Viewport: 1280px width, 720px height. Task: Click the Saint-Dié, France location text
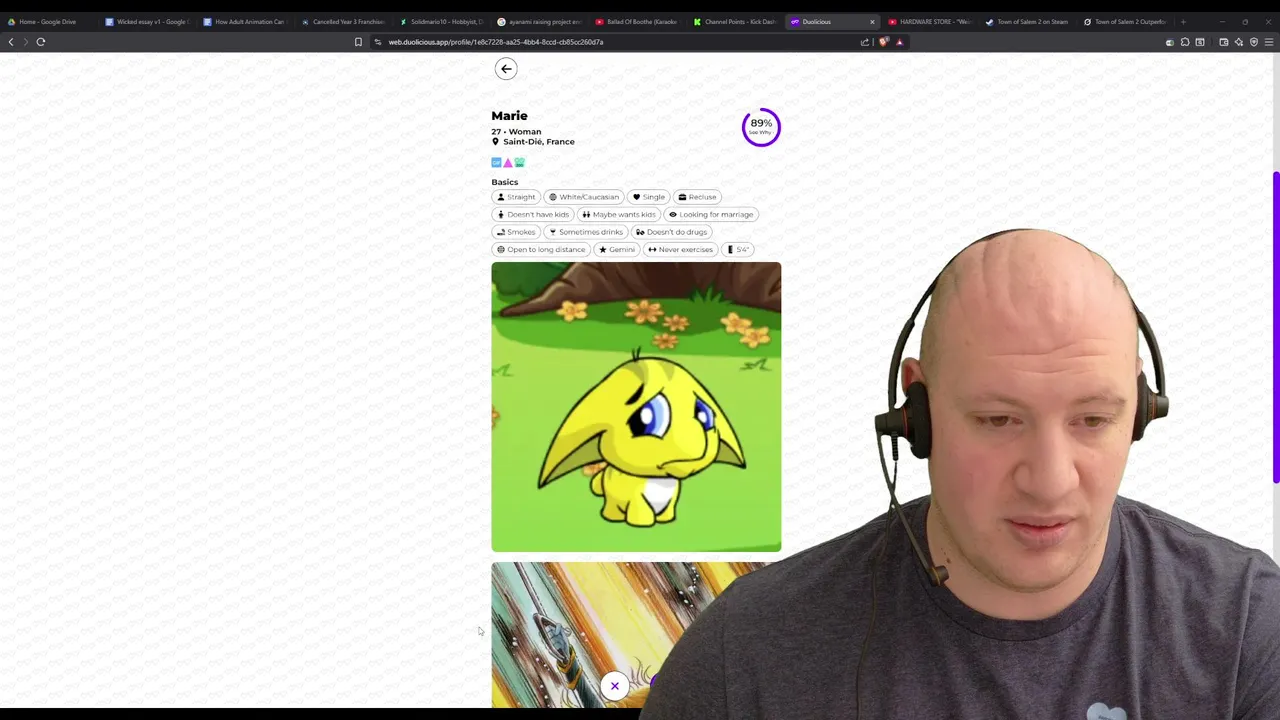coord(539,142)
